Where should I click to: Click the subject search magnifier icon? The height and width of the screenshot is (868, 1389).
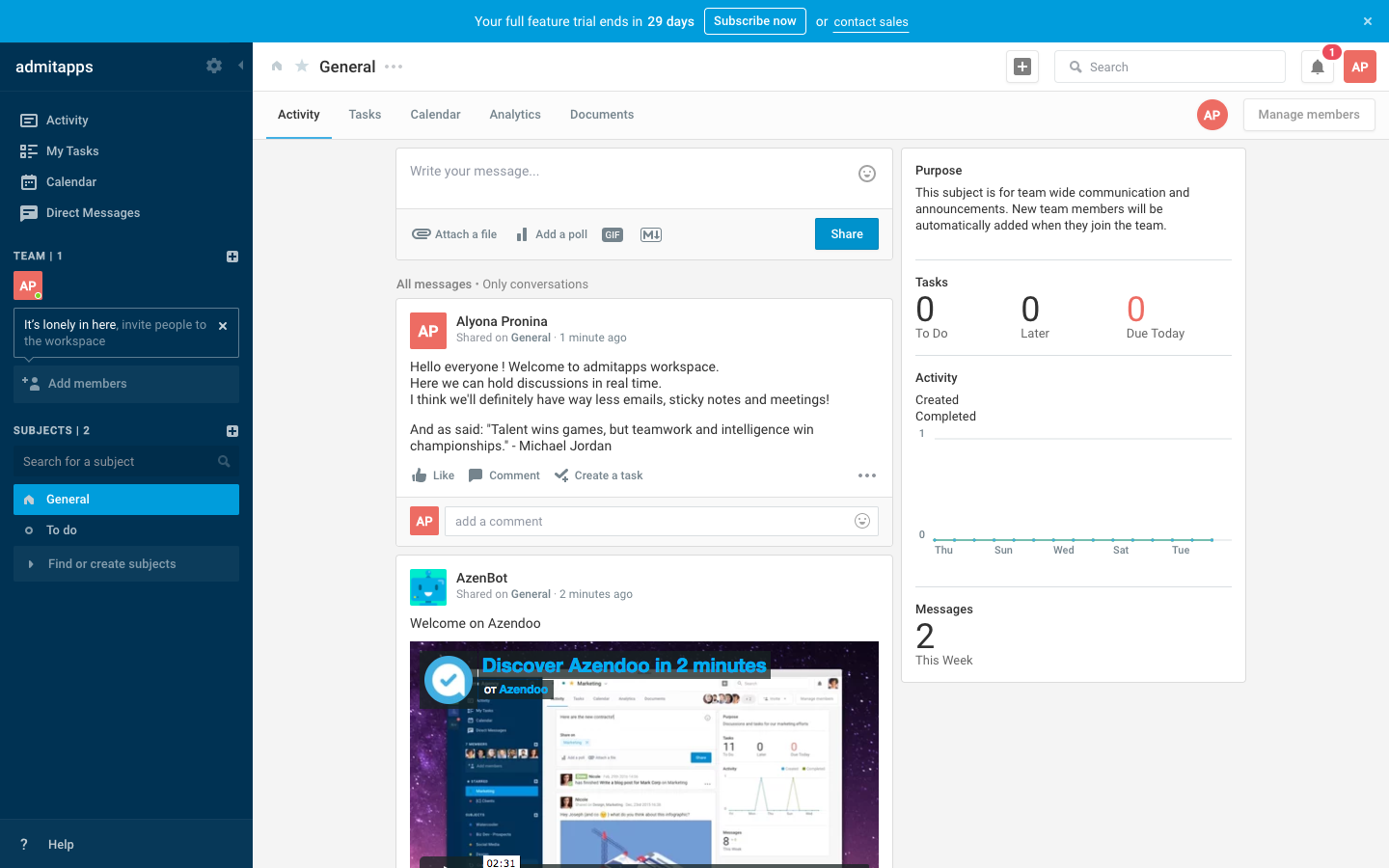[x=224, y=462]
